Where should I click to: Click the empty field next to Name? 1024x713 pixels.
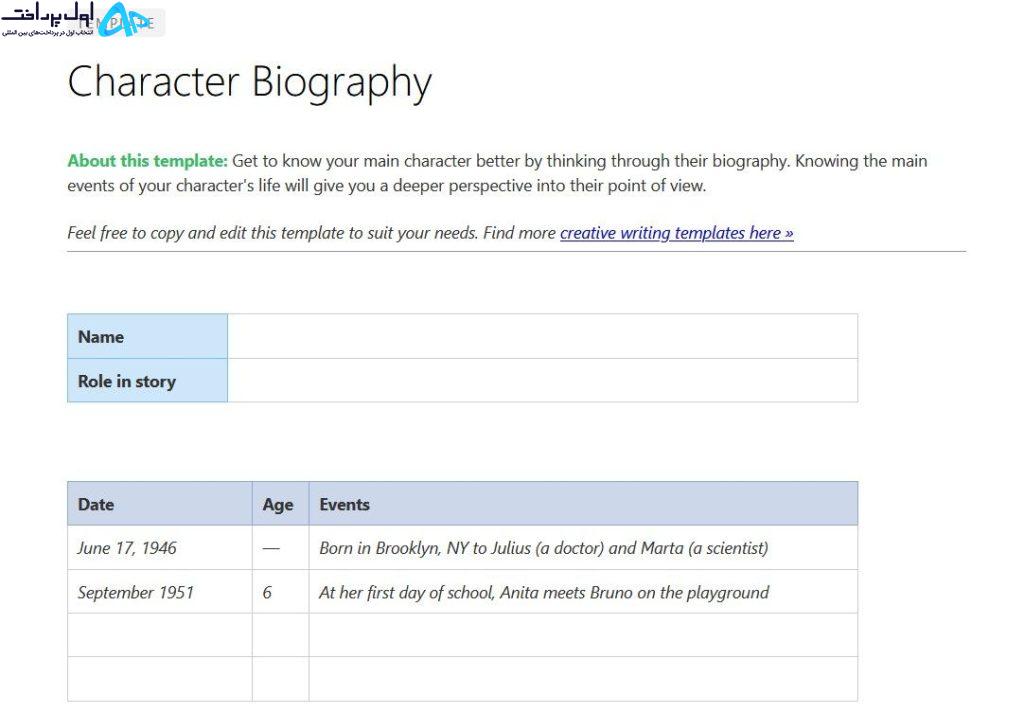[x=543, y=336]
